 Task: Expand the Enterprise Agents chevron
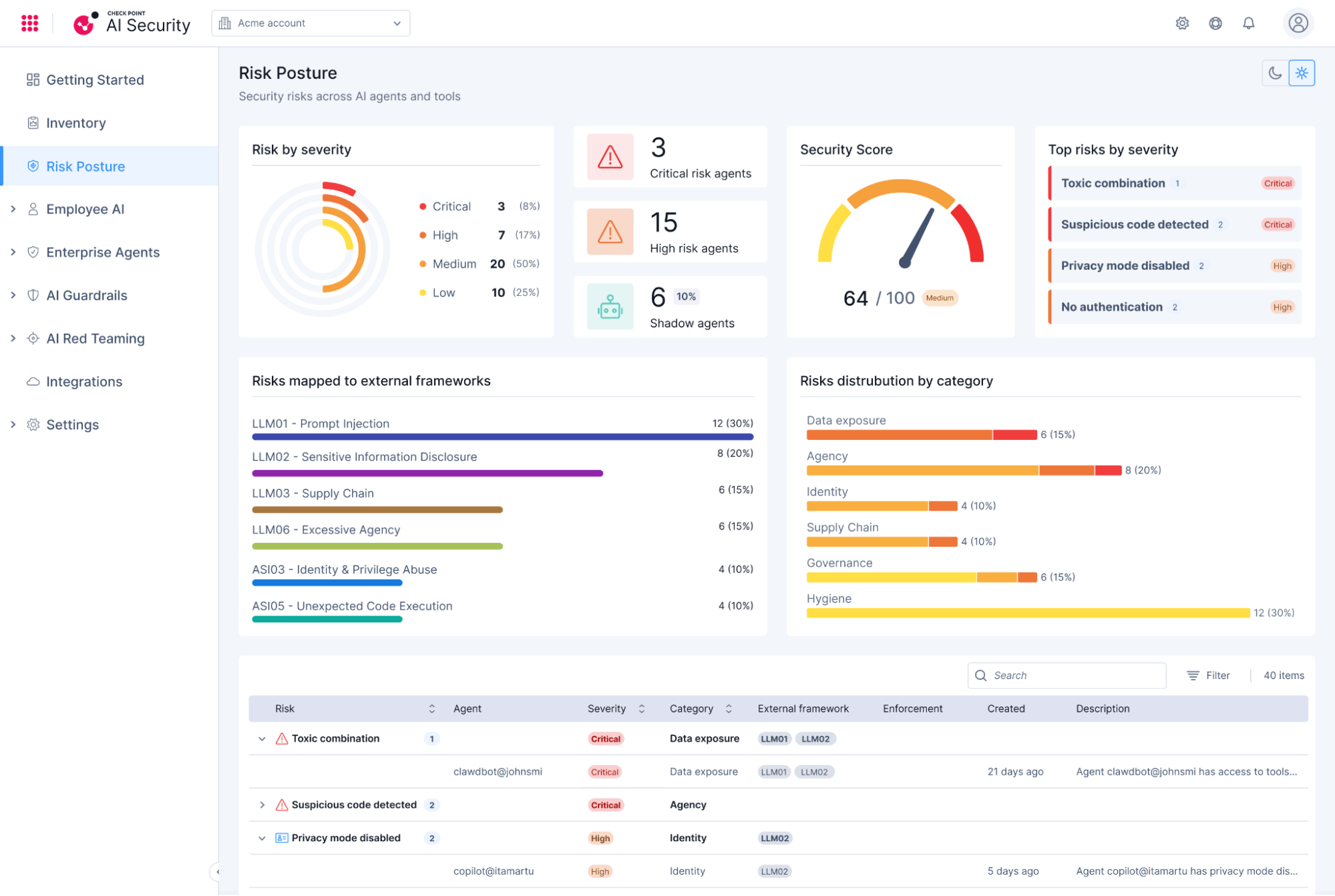[x=13, y=252]
